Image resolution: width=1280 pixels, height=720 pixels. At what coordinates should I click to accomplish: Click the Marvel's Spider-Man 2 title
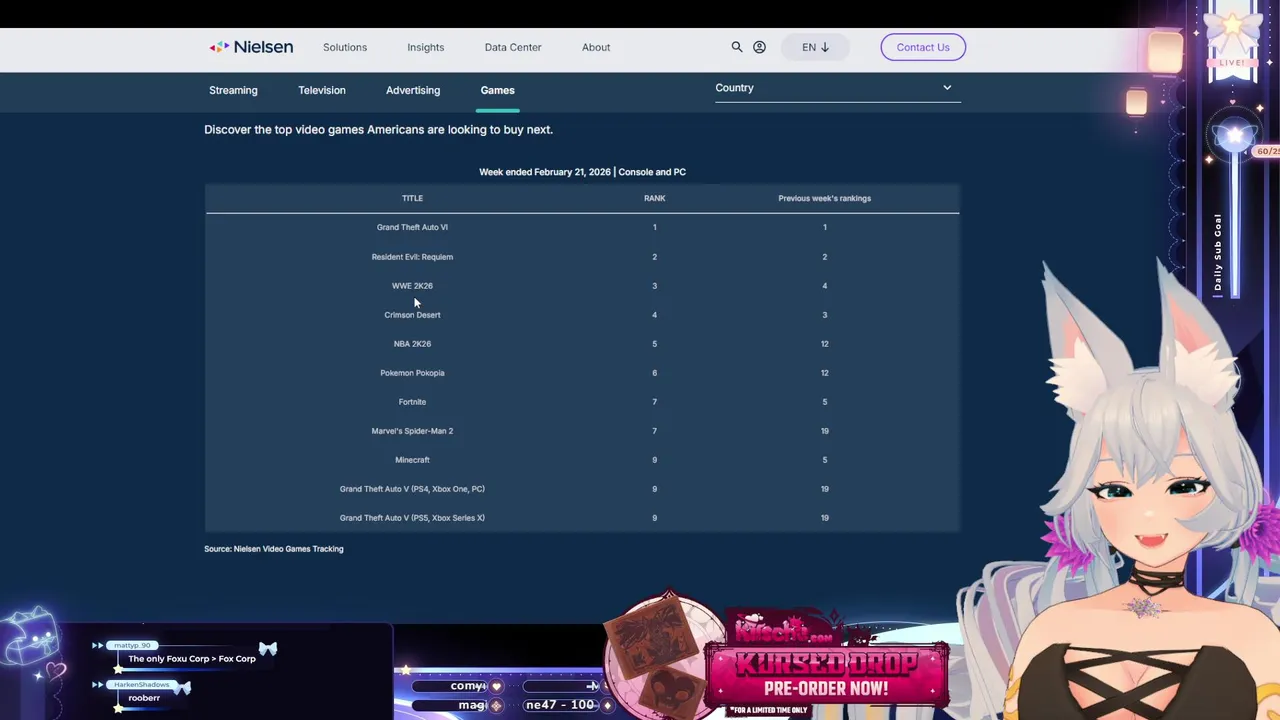pyautogui.click(x=412, y=431)
